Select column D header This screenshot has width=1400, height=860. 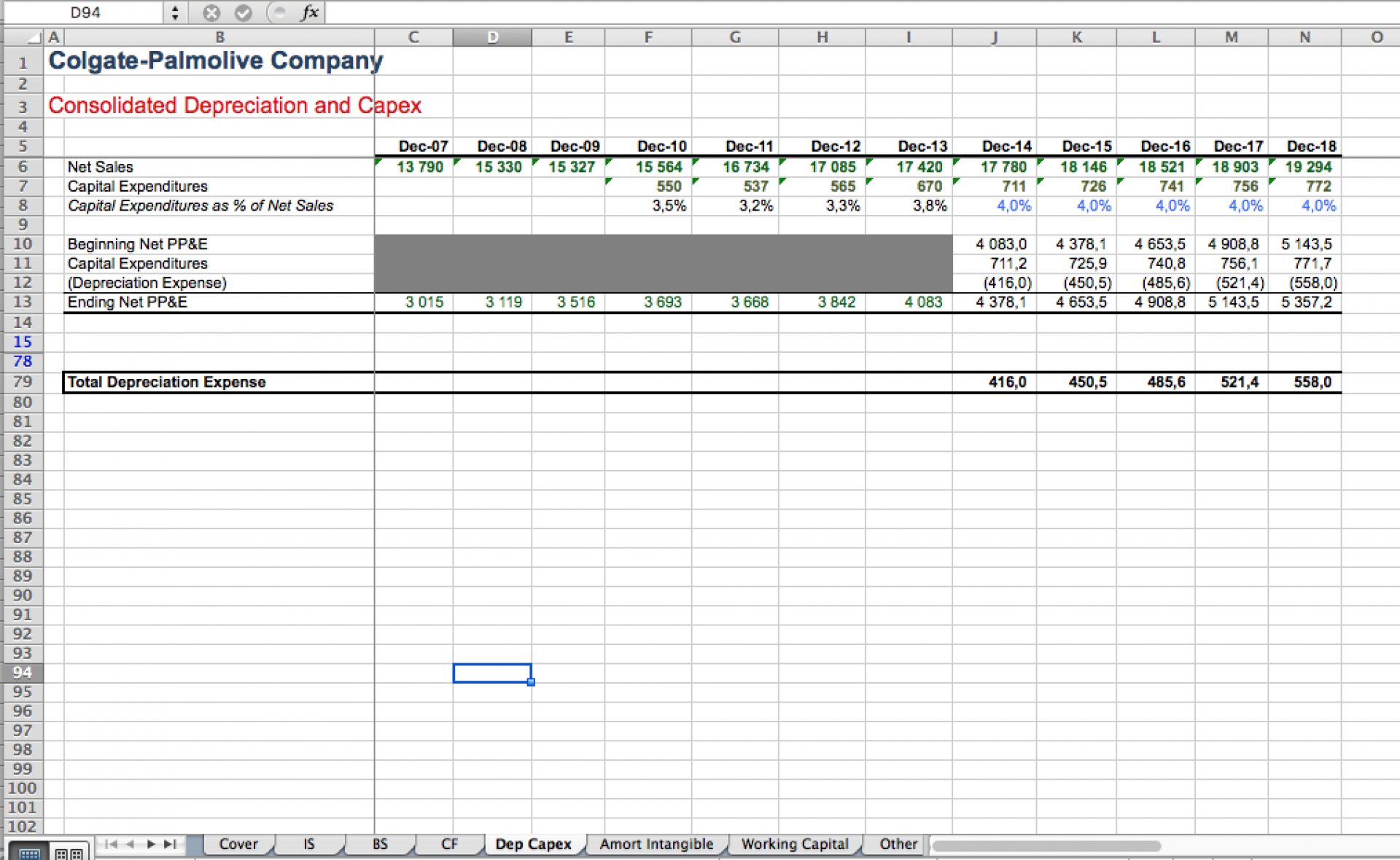[x=492, y=37]
